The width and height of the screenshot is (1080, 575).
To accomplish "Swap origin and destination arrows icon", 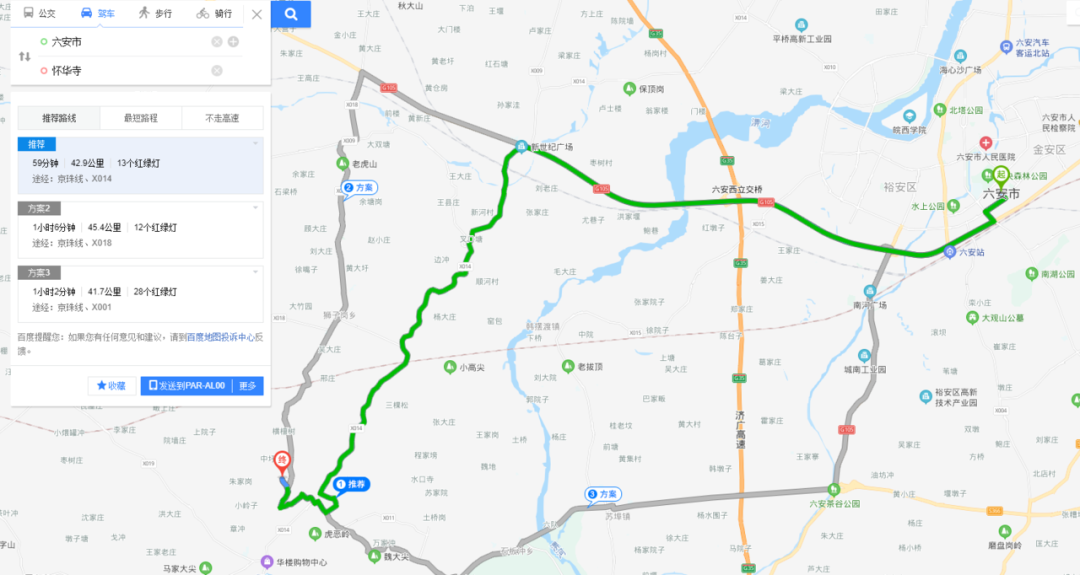I will coord(25,56).
